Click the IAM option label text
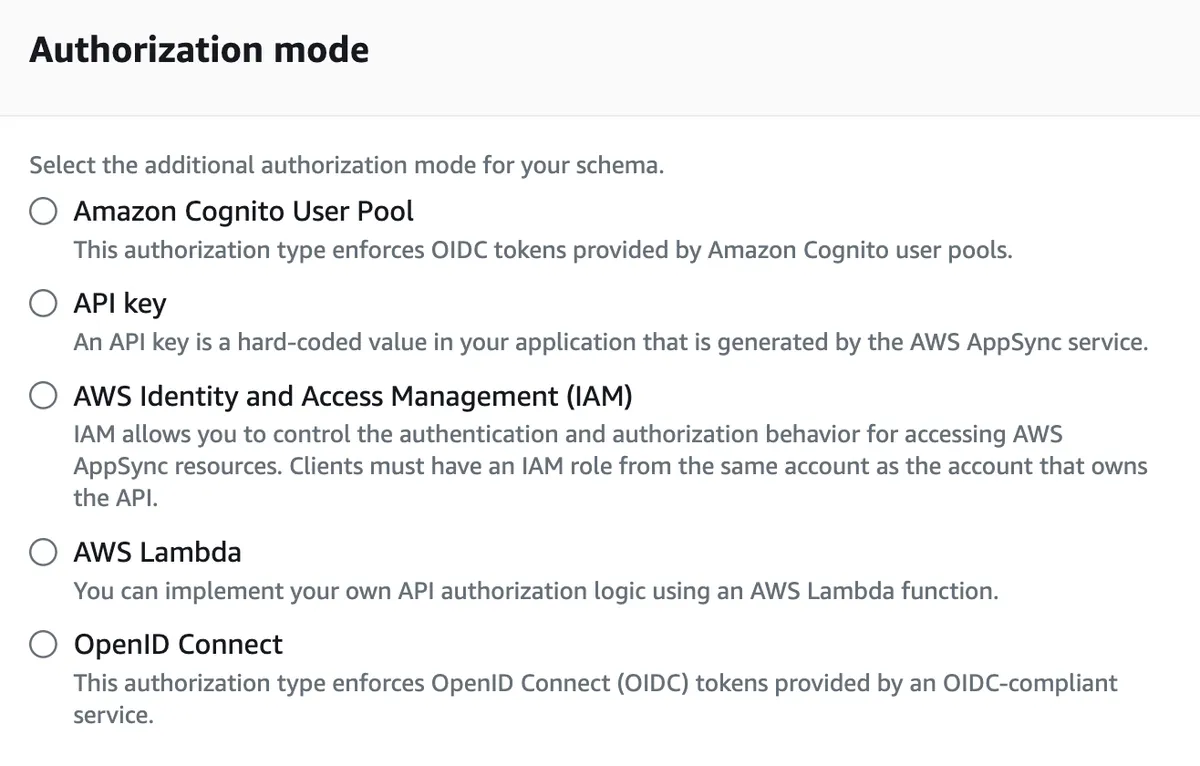The height and width of the screenshot is (766, 1200). (x=352, y=396)
